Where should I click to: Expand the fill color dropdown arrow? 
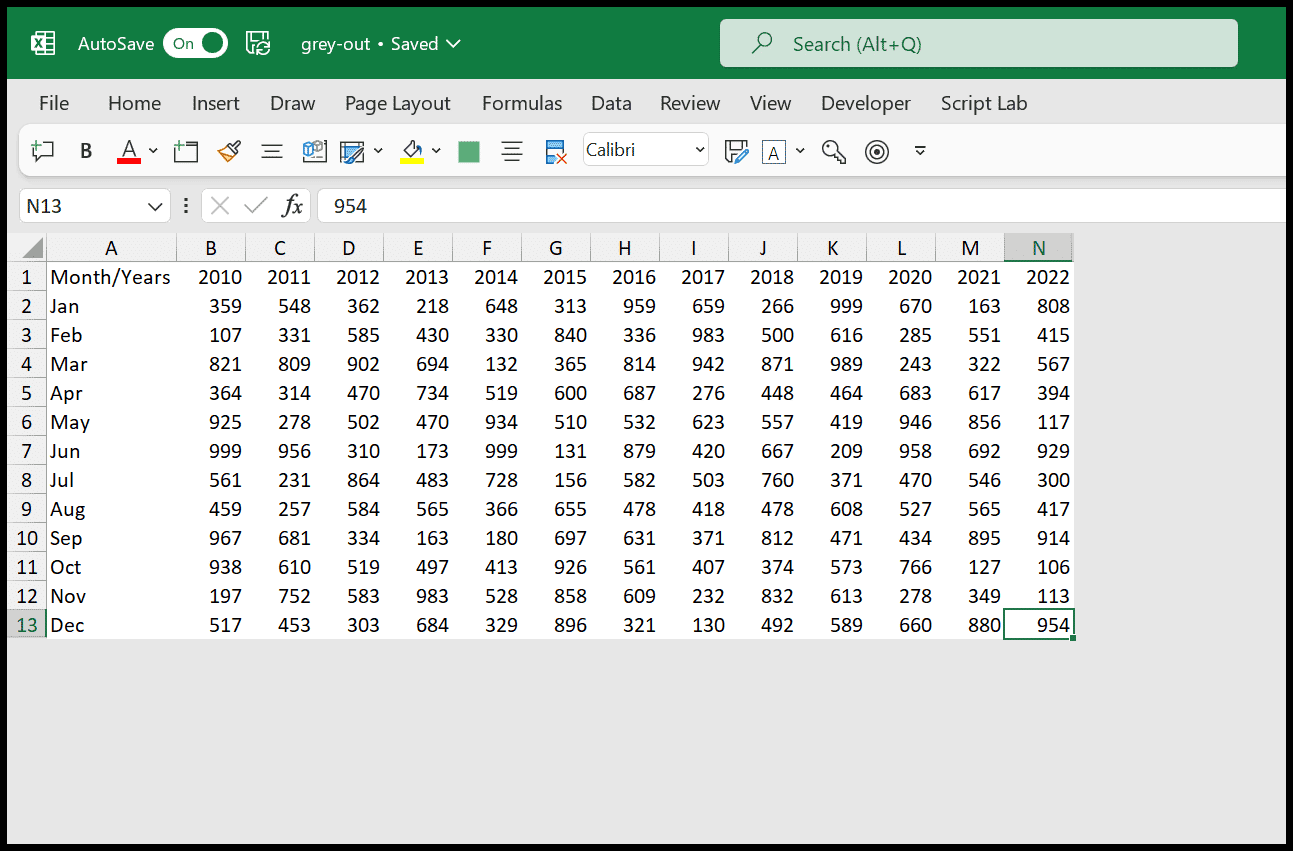[436, 151]
